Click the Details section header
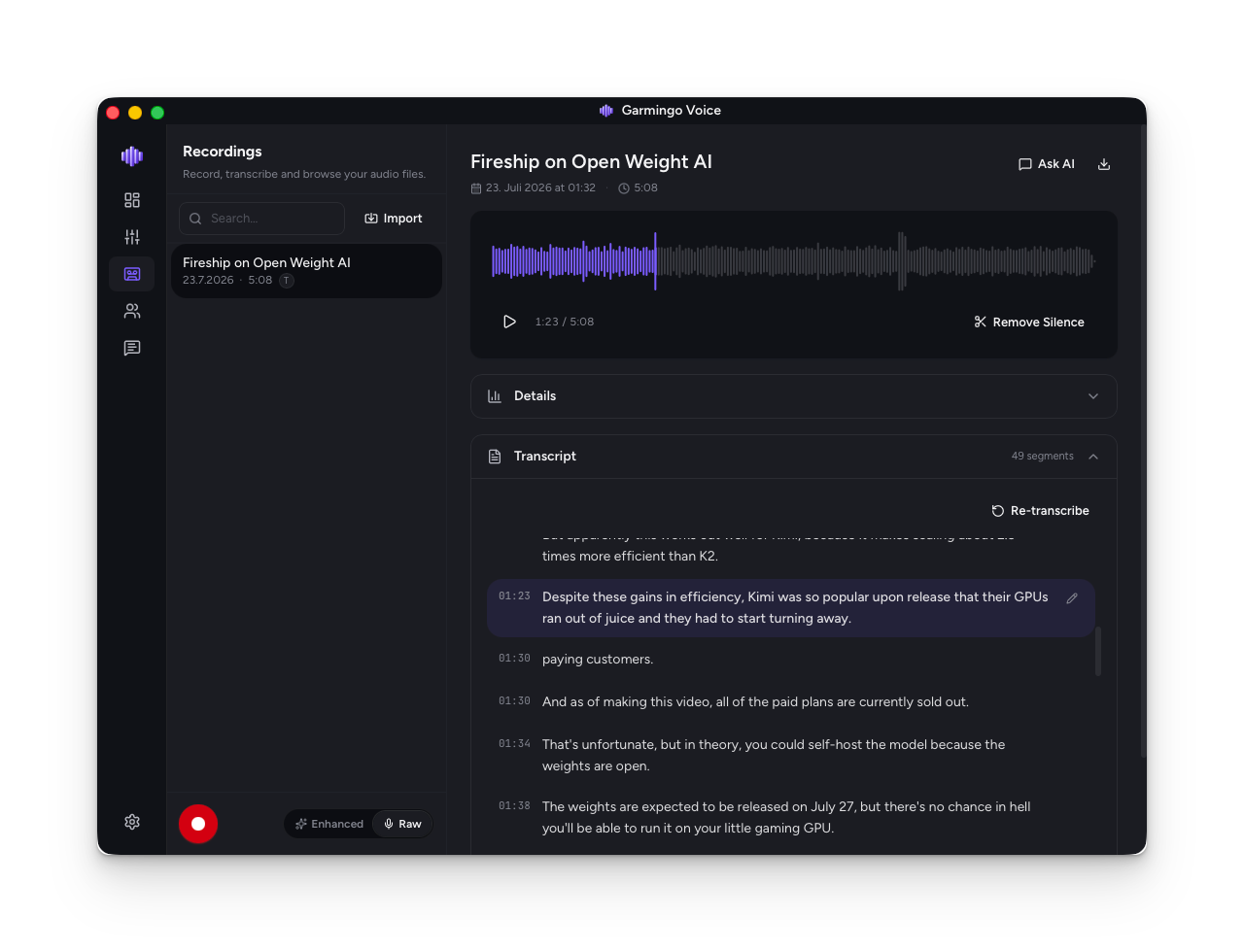The width and height of the screenshot is (1244, 952). 794,396
